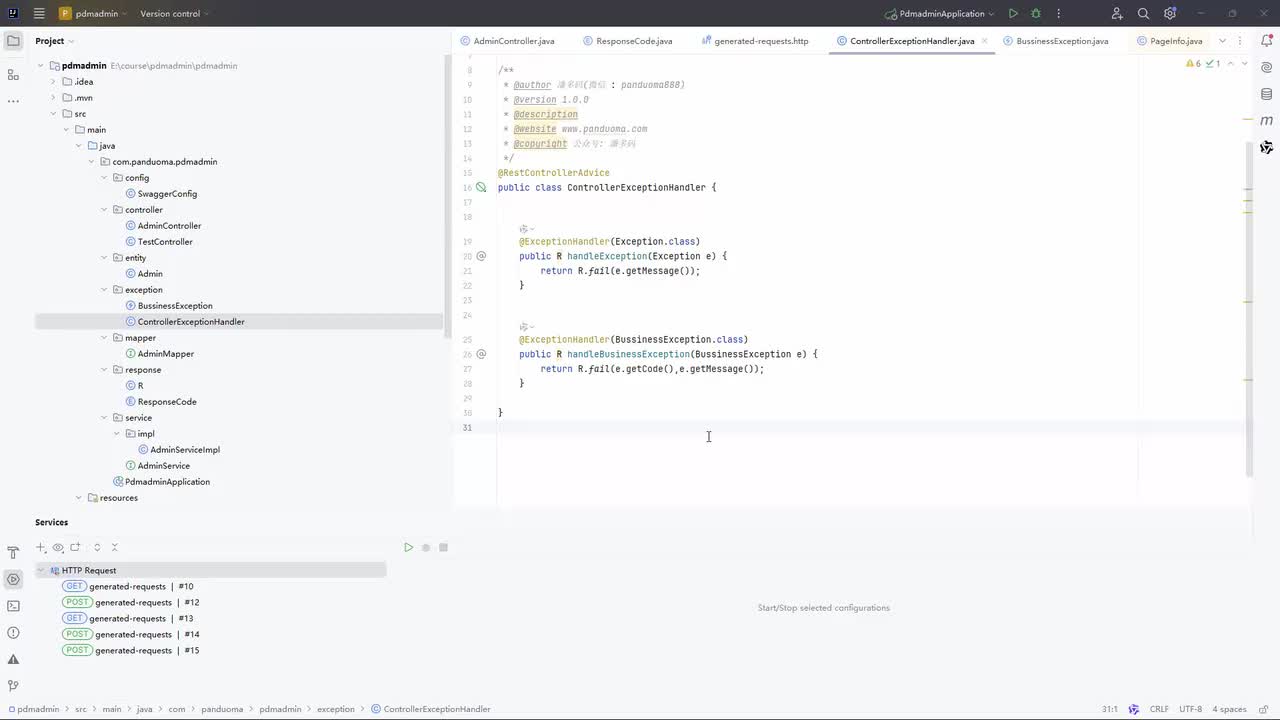This screenshot has width=1280, height=720.
Task: Run PdmadminApplication with the green play icon
Action: pyautogui.click(x=1013, y=14)
